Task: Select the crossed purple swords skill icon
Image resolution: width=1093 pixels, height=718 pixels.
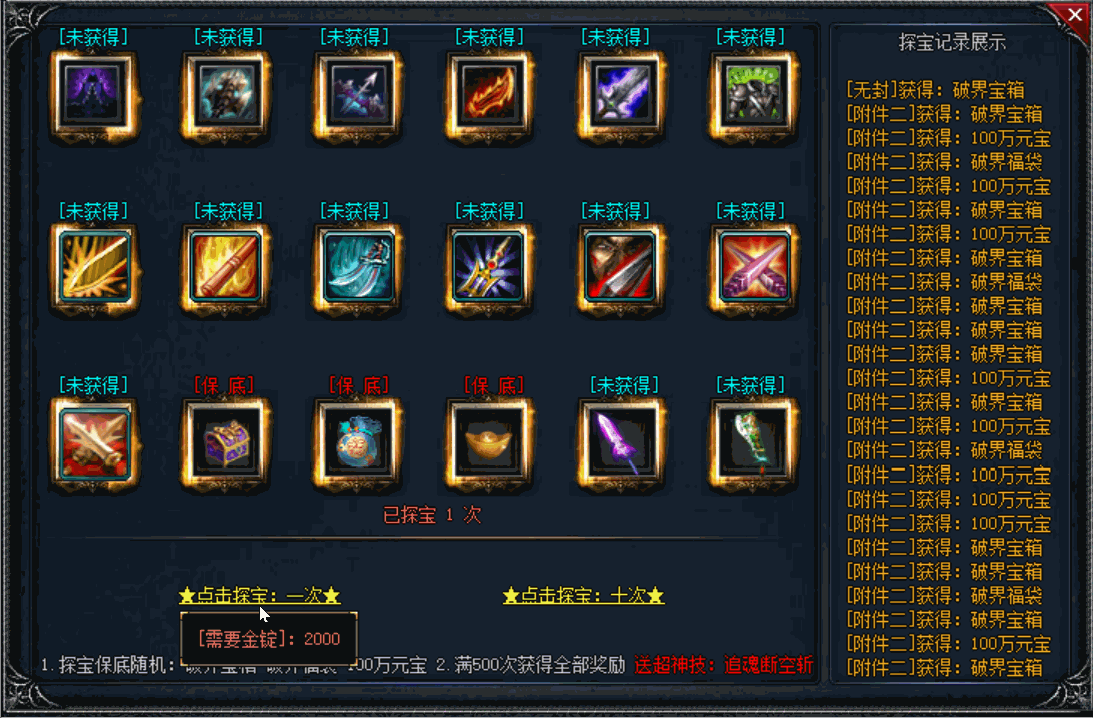Action: 754,267
